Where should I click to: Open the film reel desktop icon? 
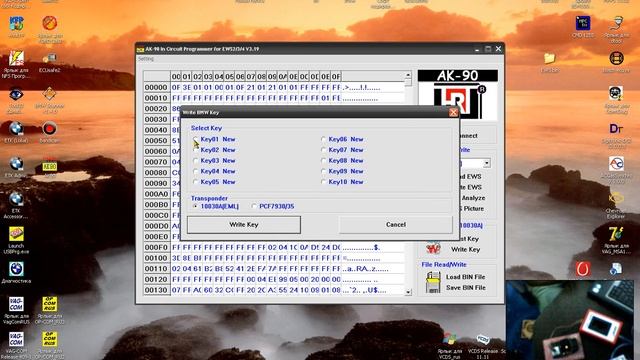(616, 58)
